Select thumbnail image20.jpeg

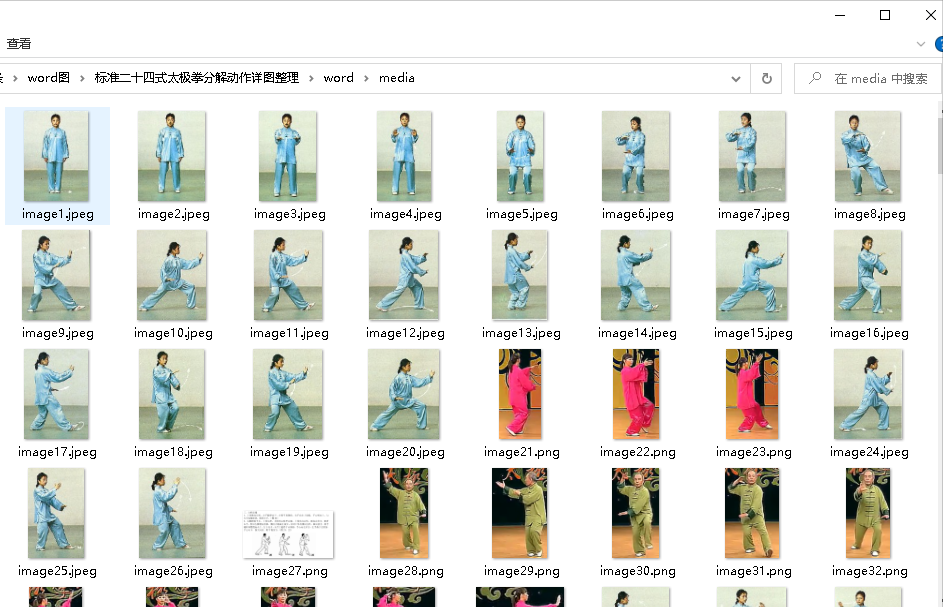[x=404, y=394]
